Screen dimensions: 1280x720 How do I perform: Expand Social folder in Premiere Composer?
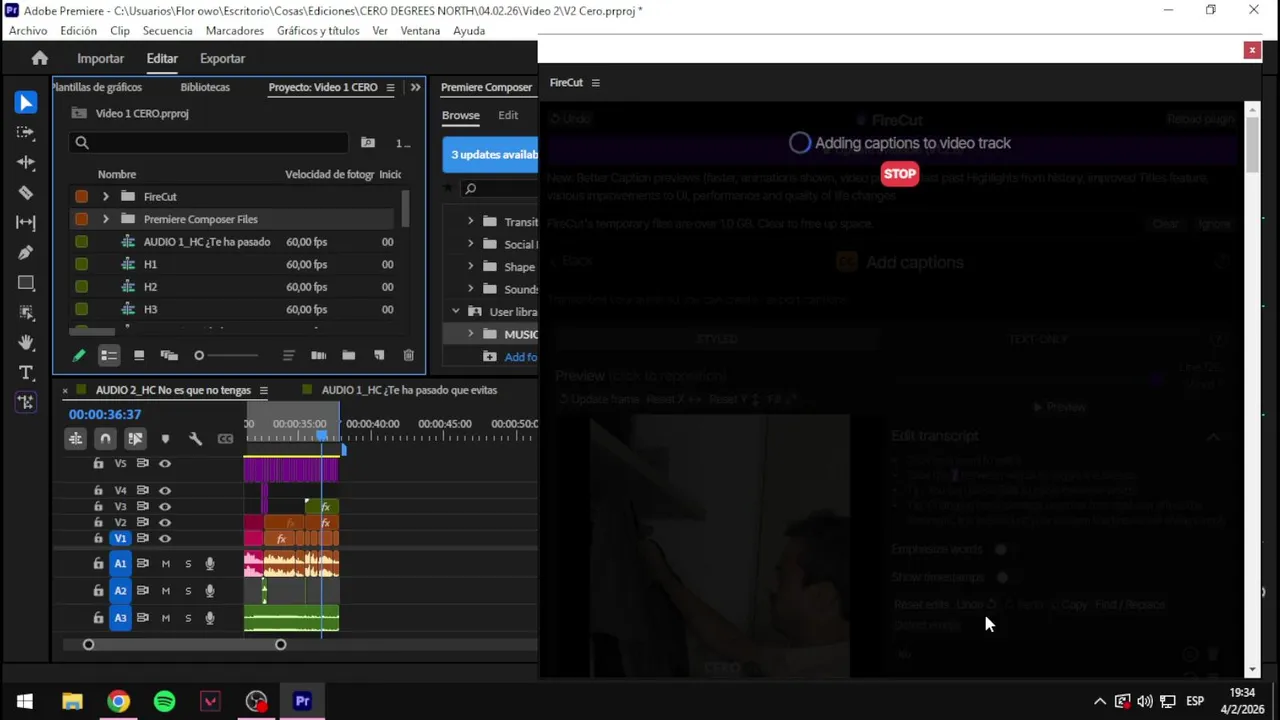pos(470,244)
